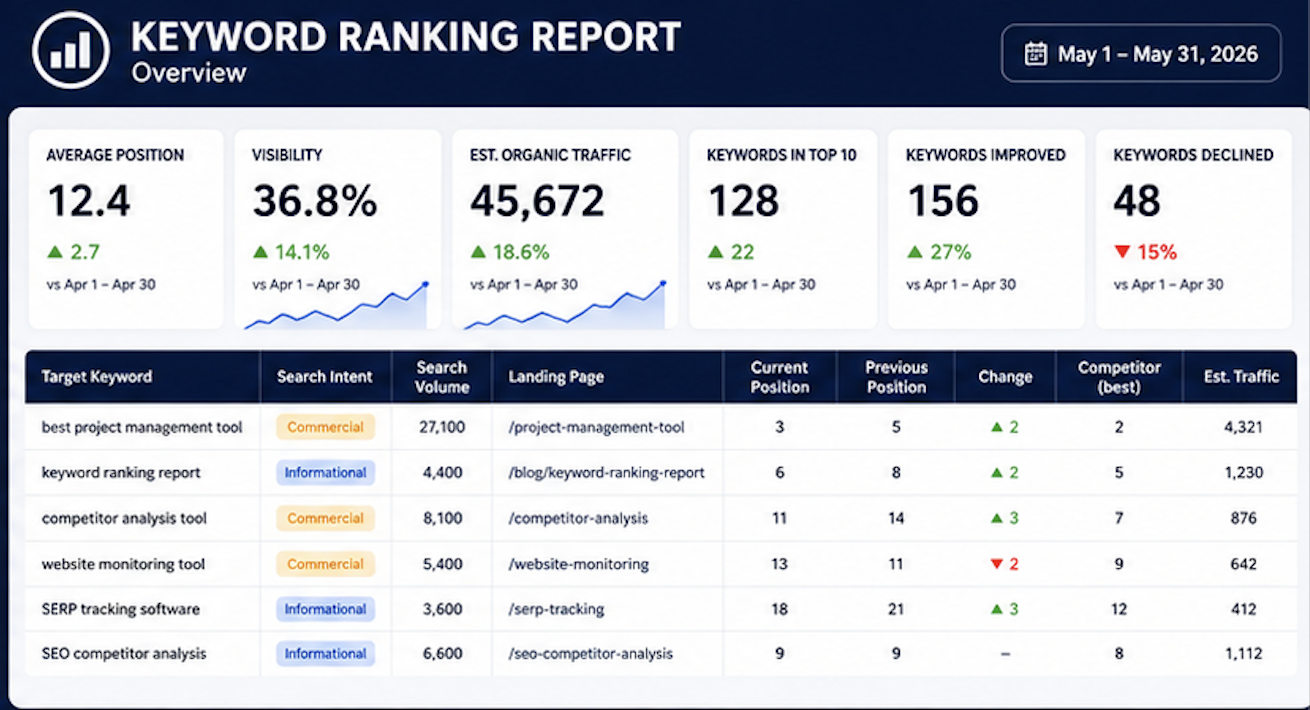Open landing page /seo-competitor-analysis
1310x710 pixels.
coord(591,654)
